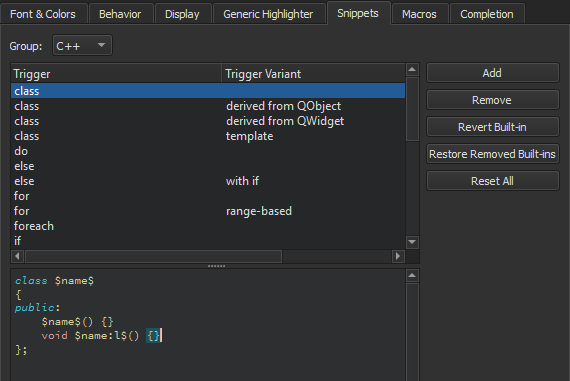The image size is (570, 381).
Task: Open the Behavior tab
Action: pos(120,14)
